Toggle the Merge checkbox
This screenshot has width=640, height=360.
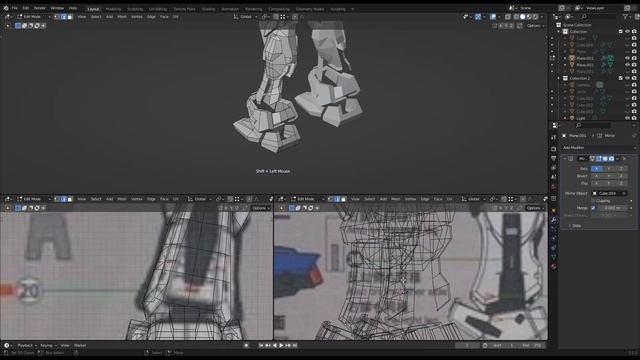coord(593,208)
